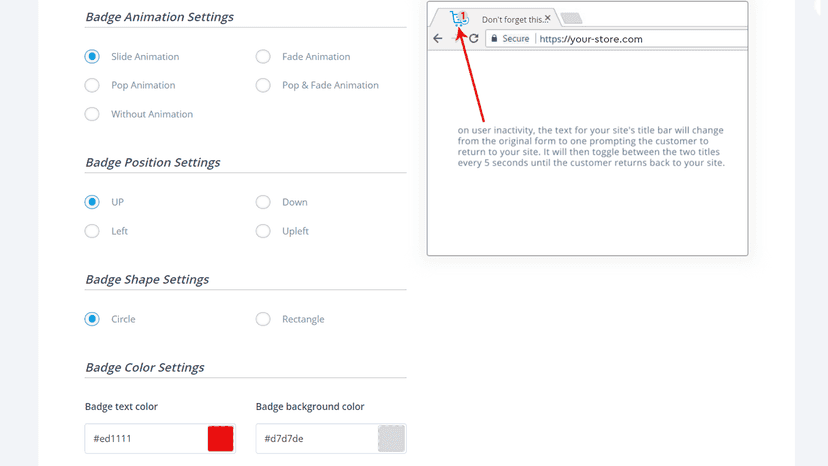Click the Badge Animation Settings heading
828x466 pixels.
click(159, 17)
